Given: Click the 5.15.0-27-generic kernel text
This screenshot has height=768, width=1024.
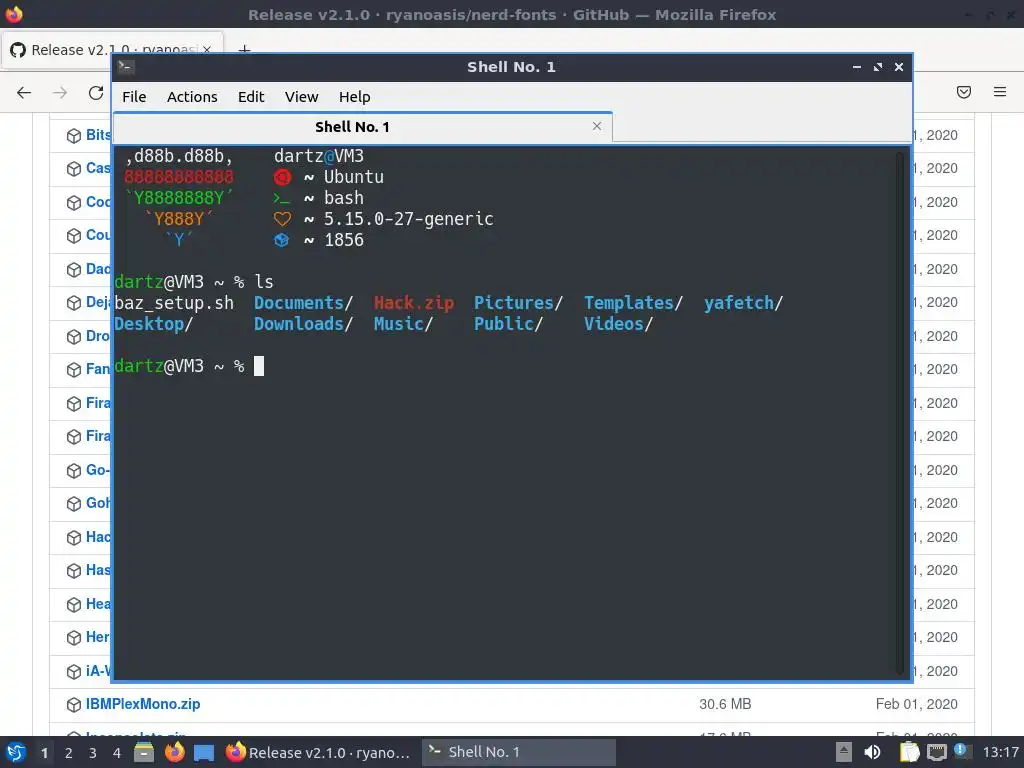Looking at the screenshot, I should [x=409, y=219].
